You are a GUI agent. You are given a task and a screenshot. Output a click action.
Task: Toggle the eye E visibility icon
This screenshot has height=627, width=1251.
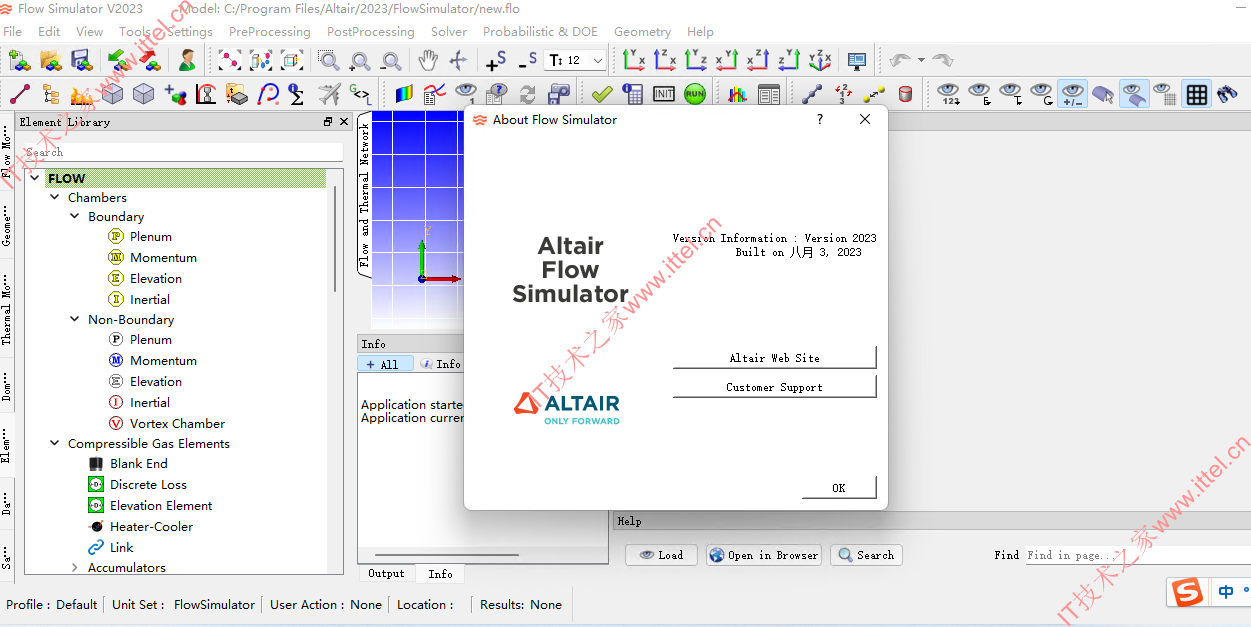(980, 94)
